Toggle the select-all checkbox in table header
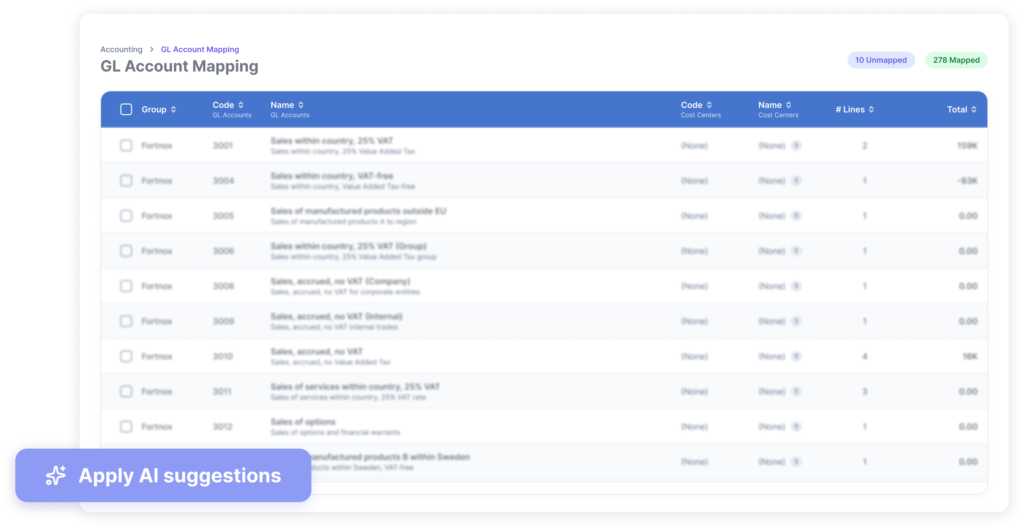This screenshot has width=1024, height=529. [x=126, y=109]
